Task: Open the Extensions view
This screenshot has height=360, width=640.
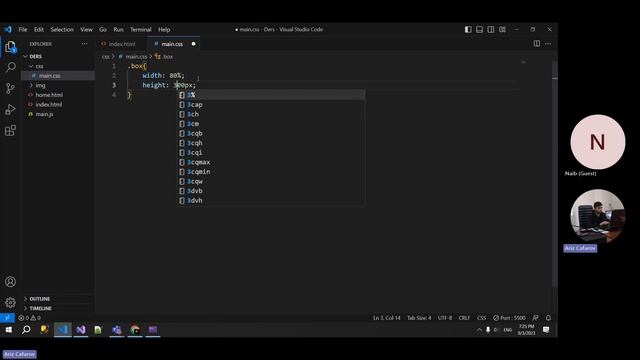Action: [x=11, y=131]
